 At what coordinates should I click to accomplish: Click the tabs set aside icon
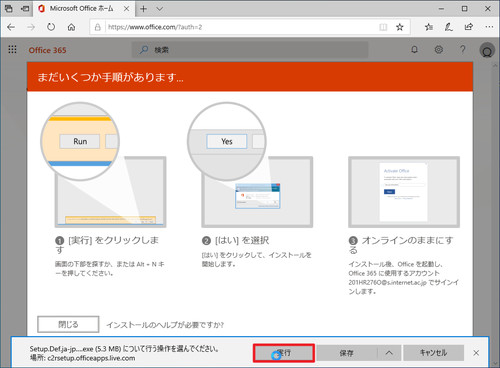click(x=9, y=9)
